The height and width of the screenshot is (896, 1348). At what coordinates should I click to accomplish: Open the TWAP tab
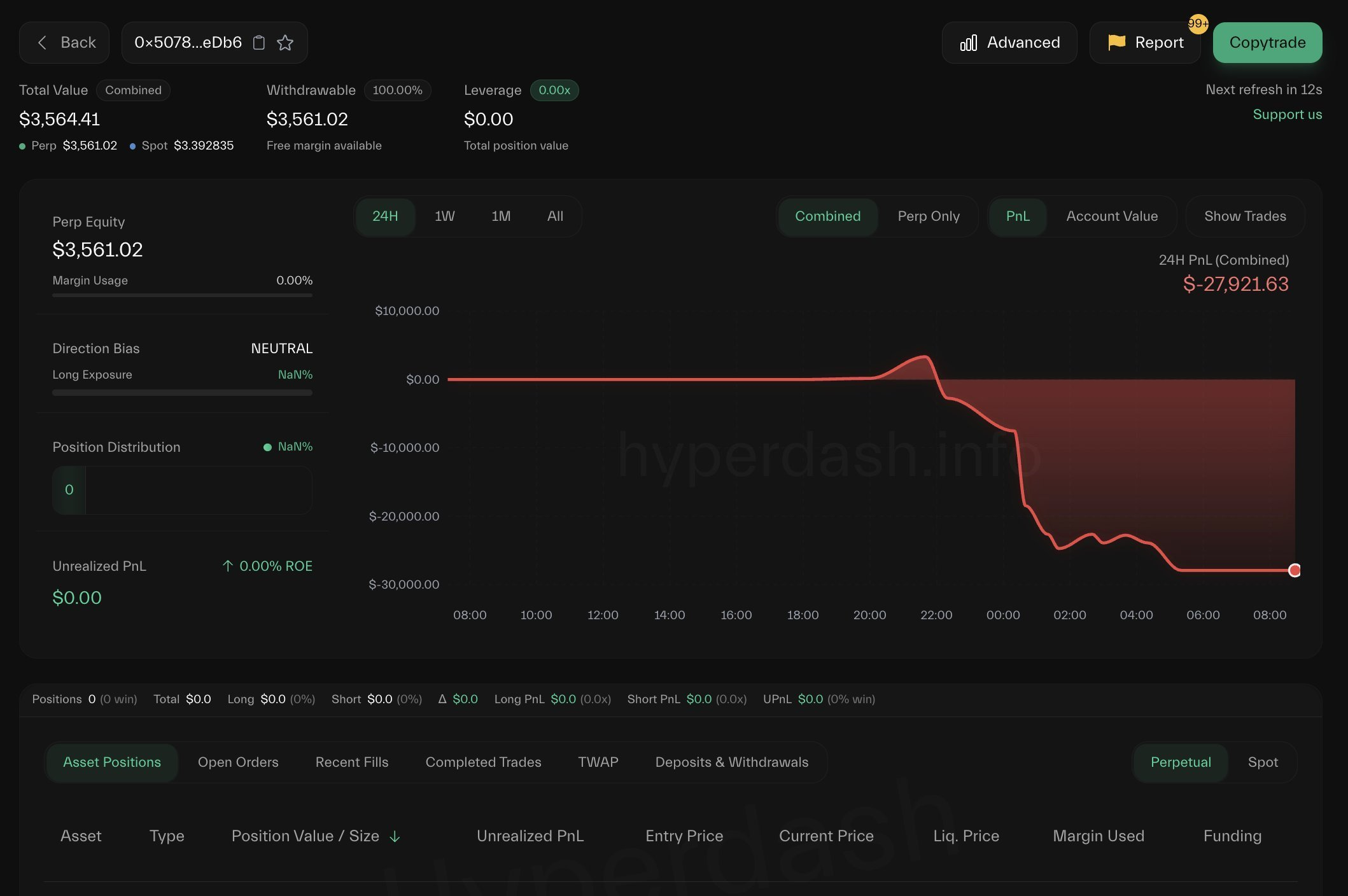[x=598, y=762]
